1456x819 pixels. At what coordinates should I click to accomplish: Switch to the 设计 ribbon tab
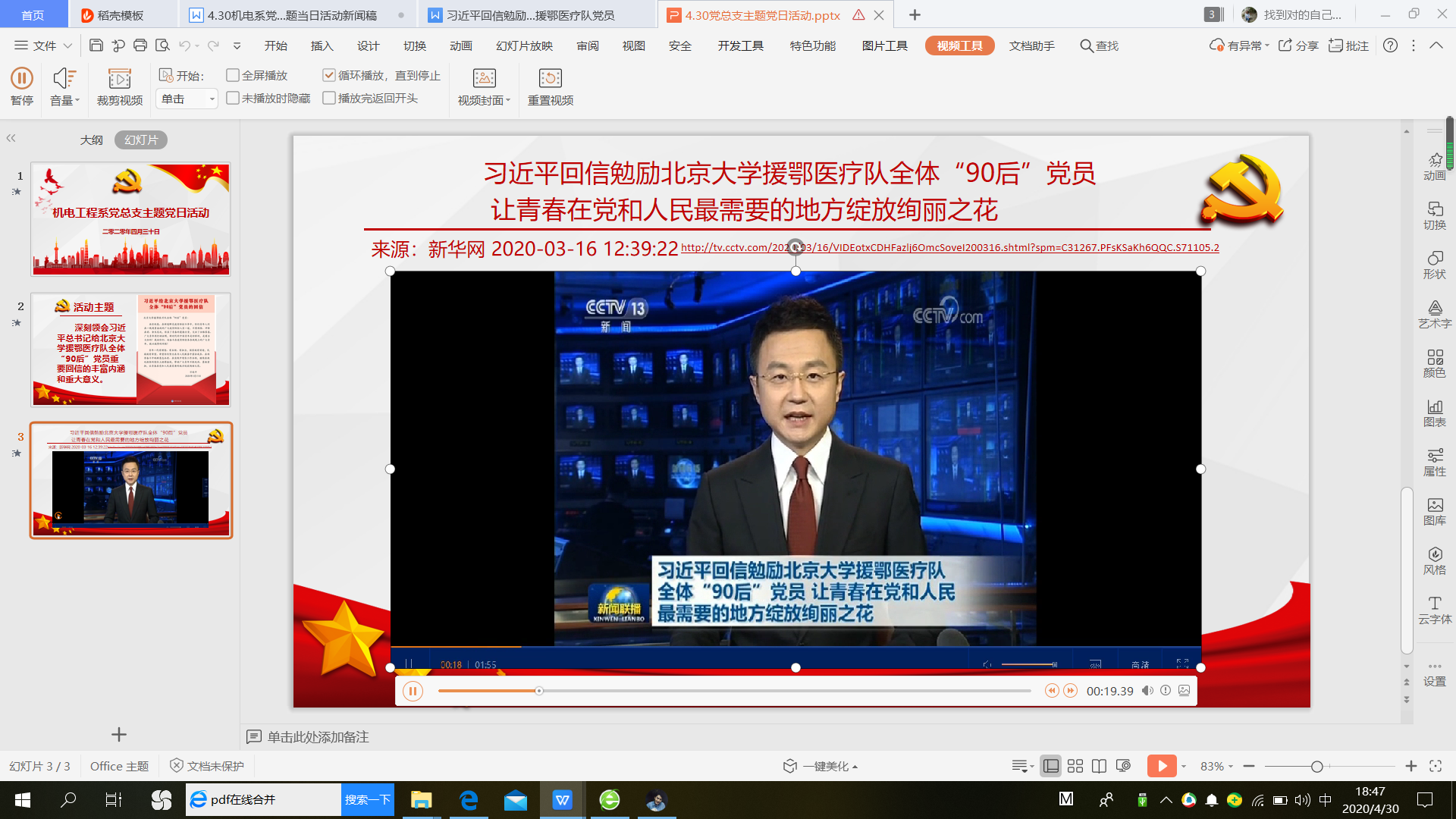point(368,45)
